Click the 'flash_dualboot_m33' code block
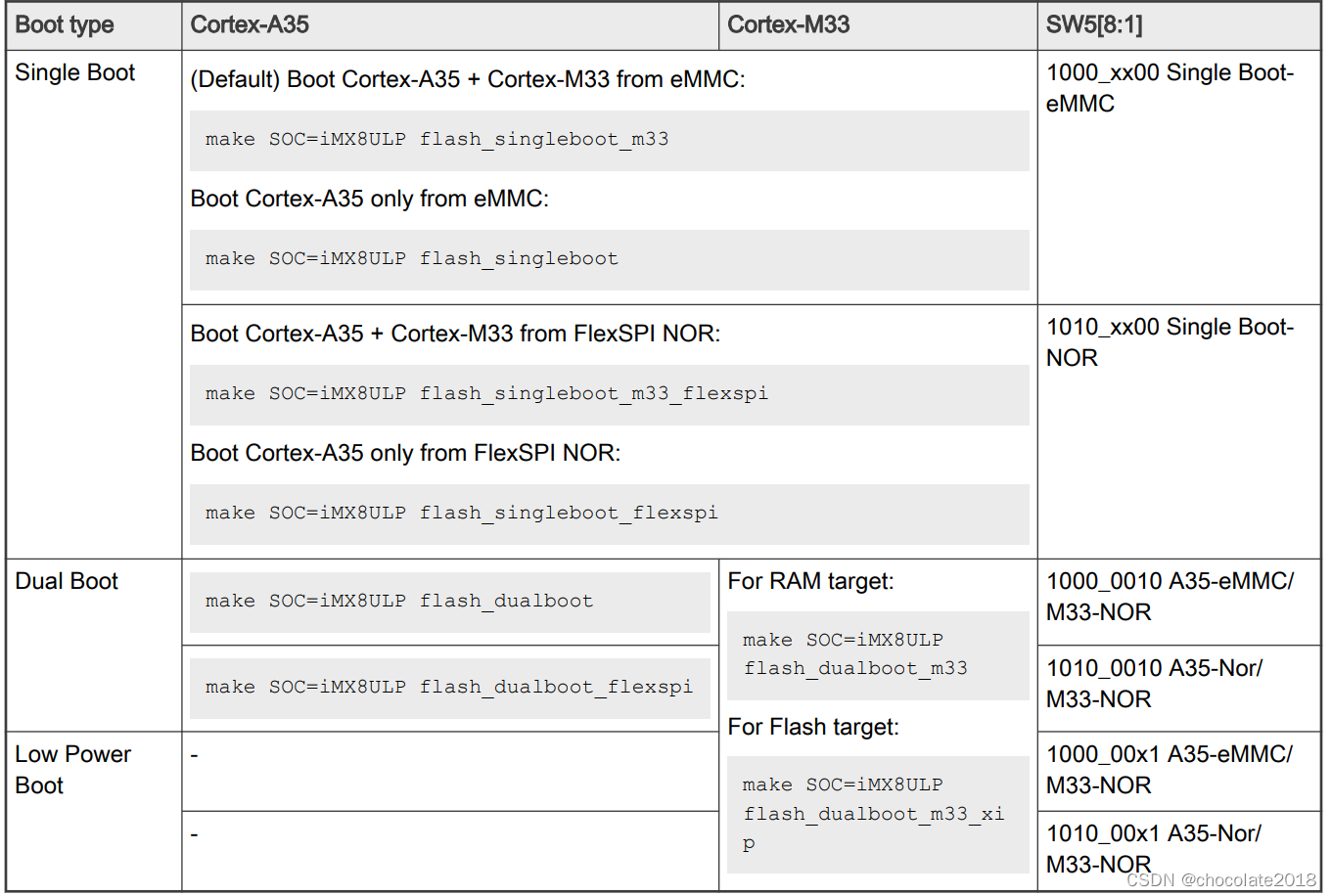This screenshot has height=896, width=1331. click(878, 655)
